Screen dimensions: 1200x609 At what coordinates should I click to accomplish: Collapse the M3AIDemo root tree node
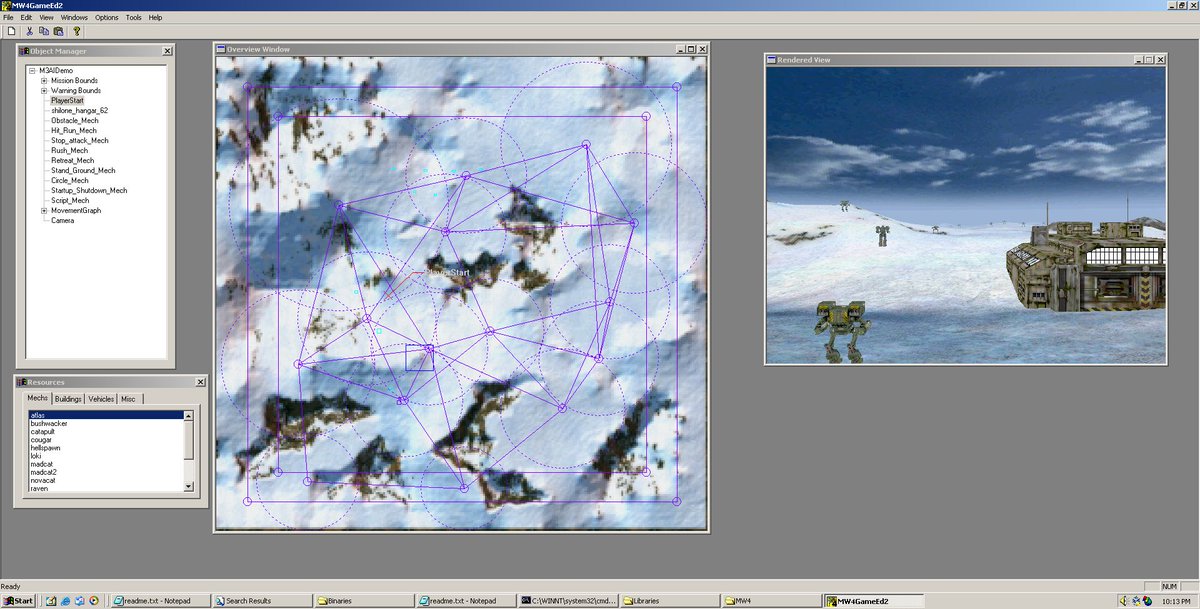click(32, 70)
